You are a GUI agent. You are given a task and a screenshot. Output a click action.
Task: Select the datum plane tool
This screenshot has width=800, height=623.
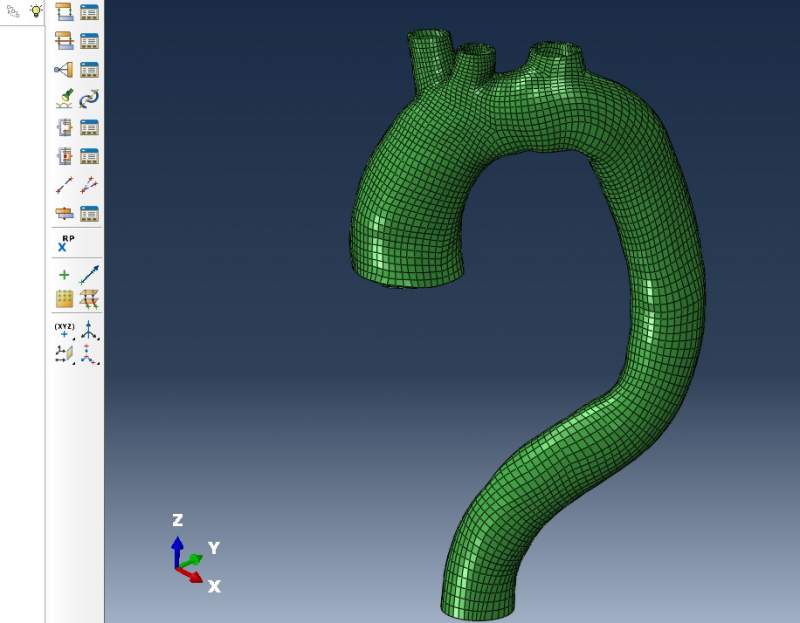coord(64,354)
